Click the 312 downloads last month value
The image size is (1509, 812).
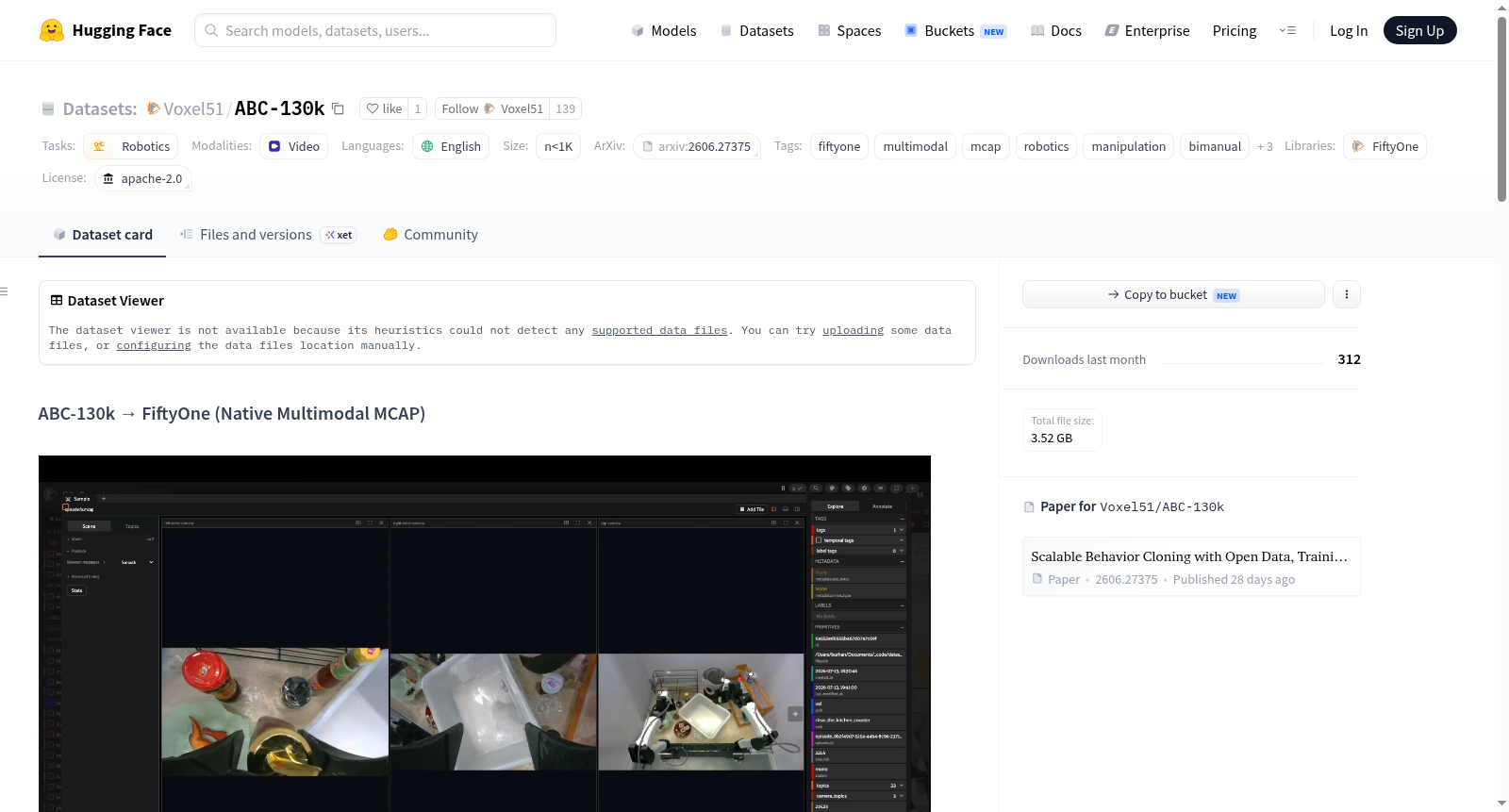(1349, 359)
